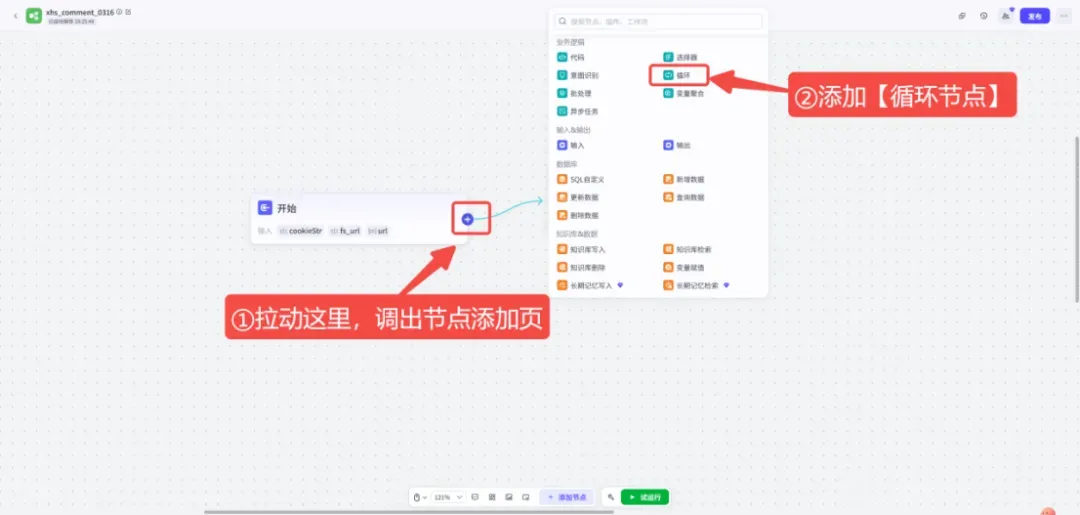Click the plus port on 开始 node
1080x515 pixels.
[468, 219]
